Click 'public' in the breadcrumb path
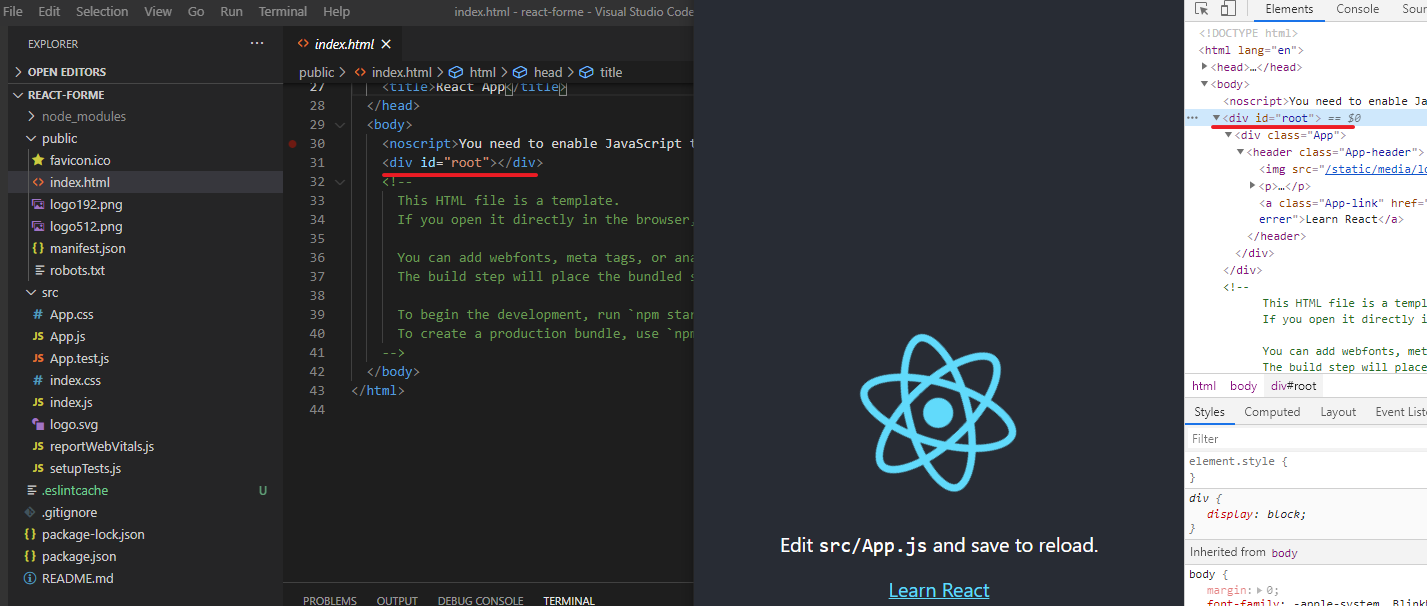The image size is (1427, 606). point(317,72)
